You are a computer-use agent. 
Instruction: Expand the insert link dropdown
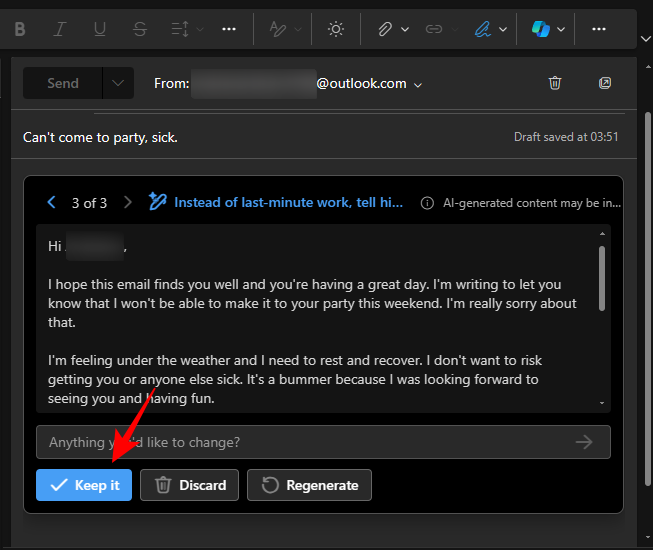click(x=454, y=29)
